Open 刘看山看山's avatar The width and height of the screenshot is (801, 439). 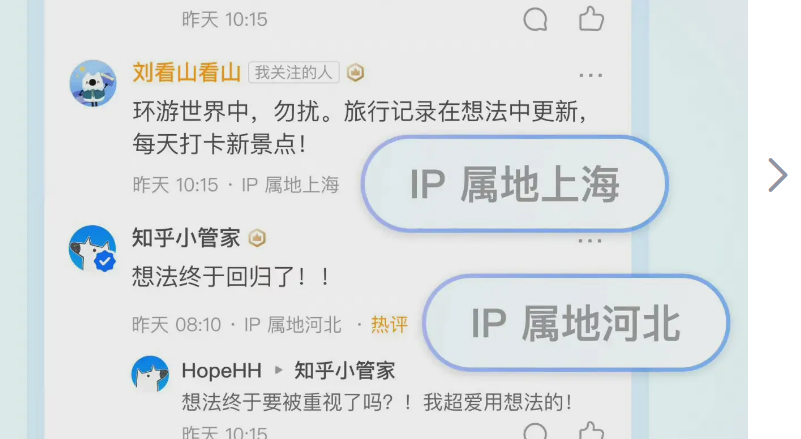tap(93, 83)
